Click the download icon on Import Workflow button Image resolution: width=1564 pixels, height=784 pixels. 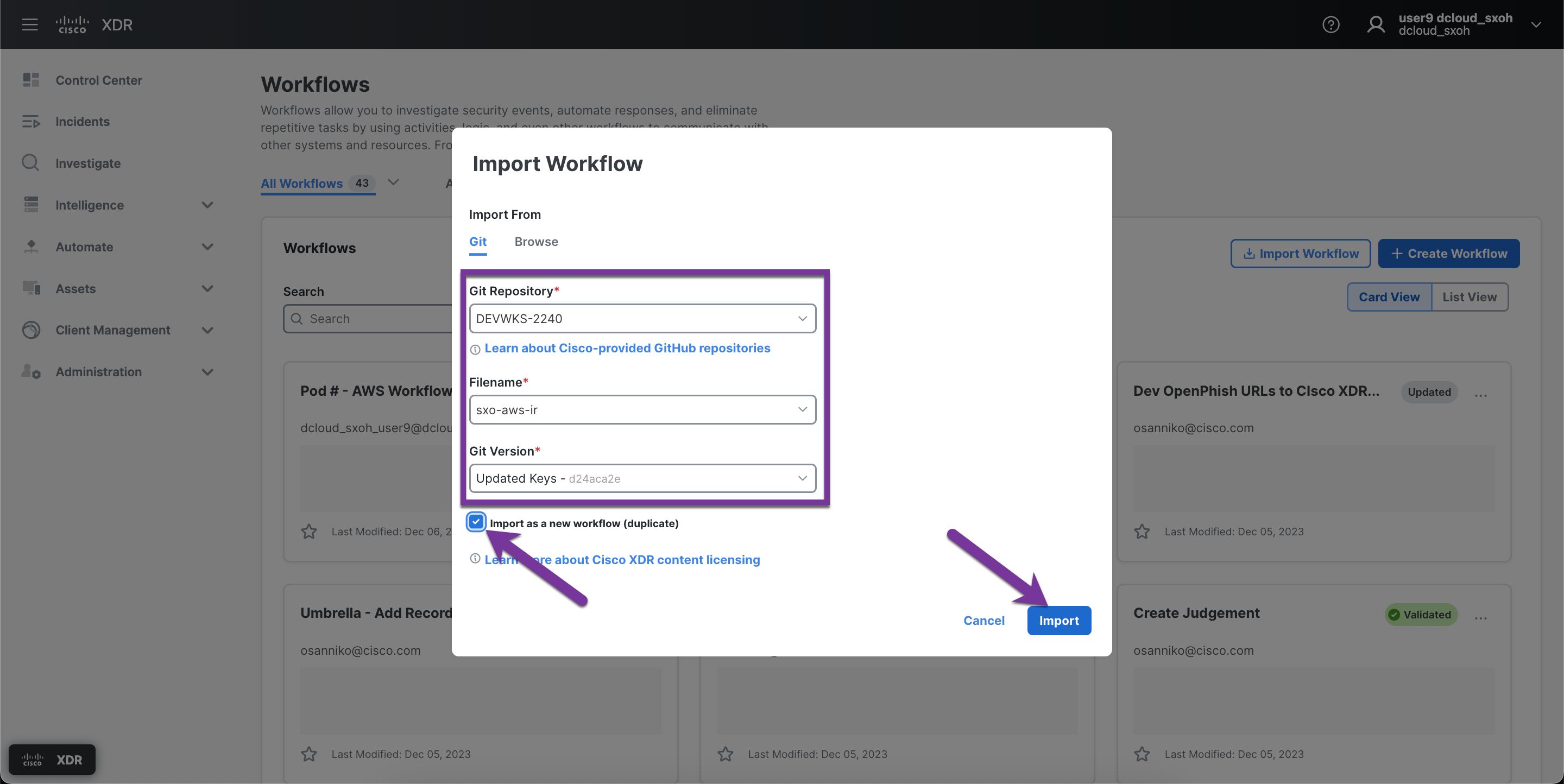(1249, 254)
